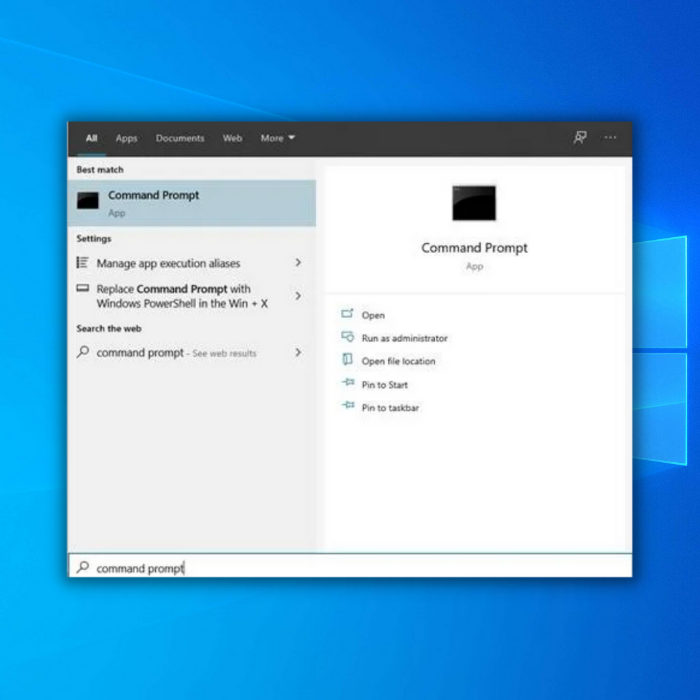Switch to the Web tab
Screen dimensions: 700x700
(x=233, y=138)
